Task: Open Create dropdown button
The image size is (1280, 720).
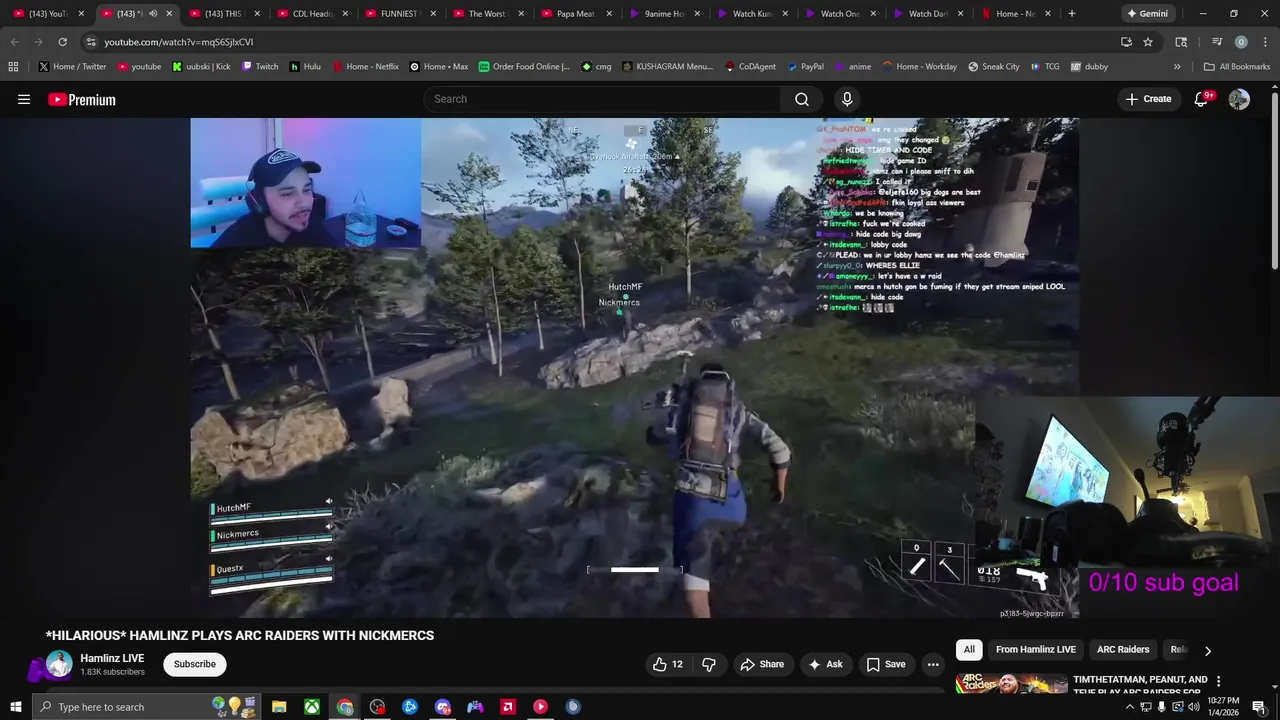Action: click(x=1148, y=99)
